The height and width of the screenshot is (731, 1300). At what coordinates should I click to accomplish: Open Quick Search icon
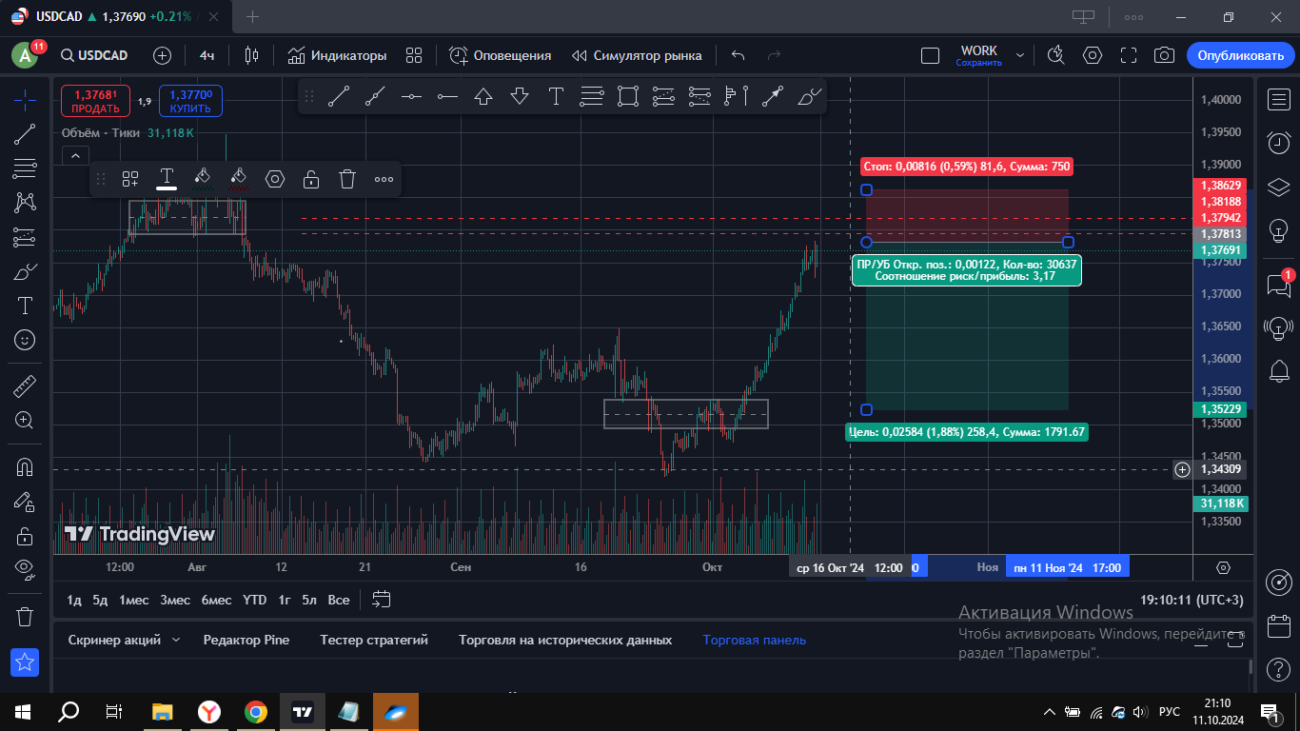coord(1056,55)
